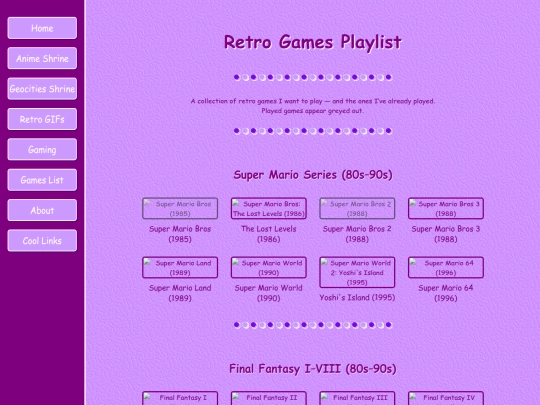This screenshot has width=540, height=405.
Task: Click 'Played games appear greyed out.' text
Action: coord(313,111)
